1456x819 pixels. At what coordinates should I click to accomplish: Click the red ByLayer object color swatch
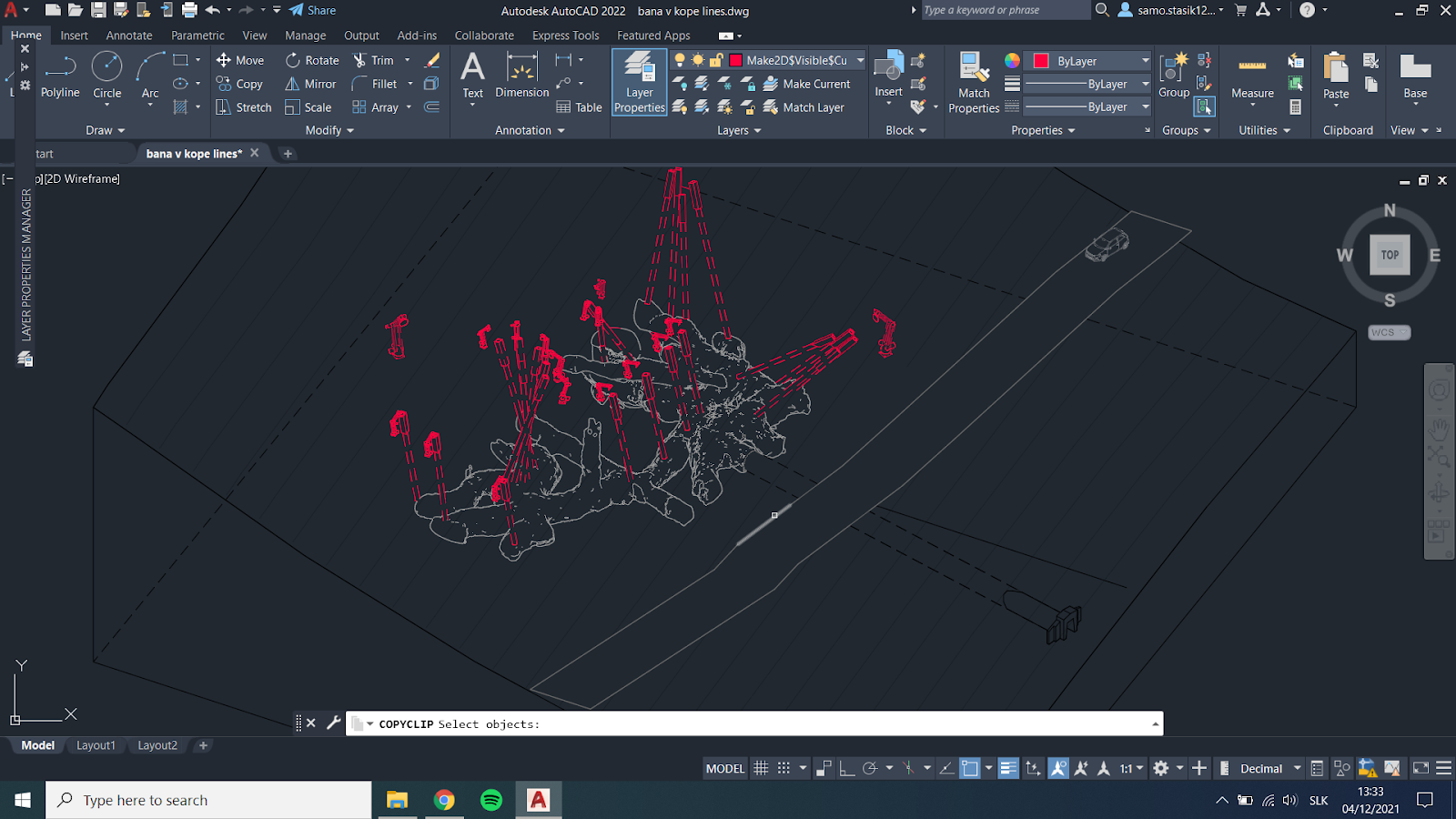click(x=1041, y=61)
